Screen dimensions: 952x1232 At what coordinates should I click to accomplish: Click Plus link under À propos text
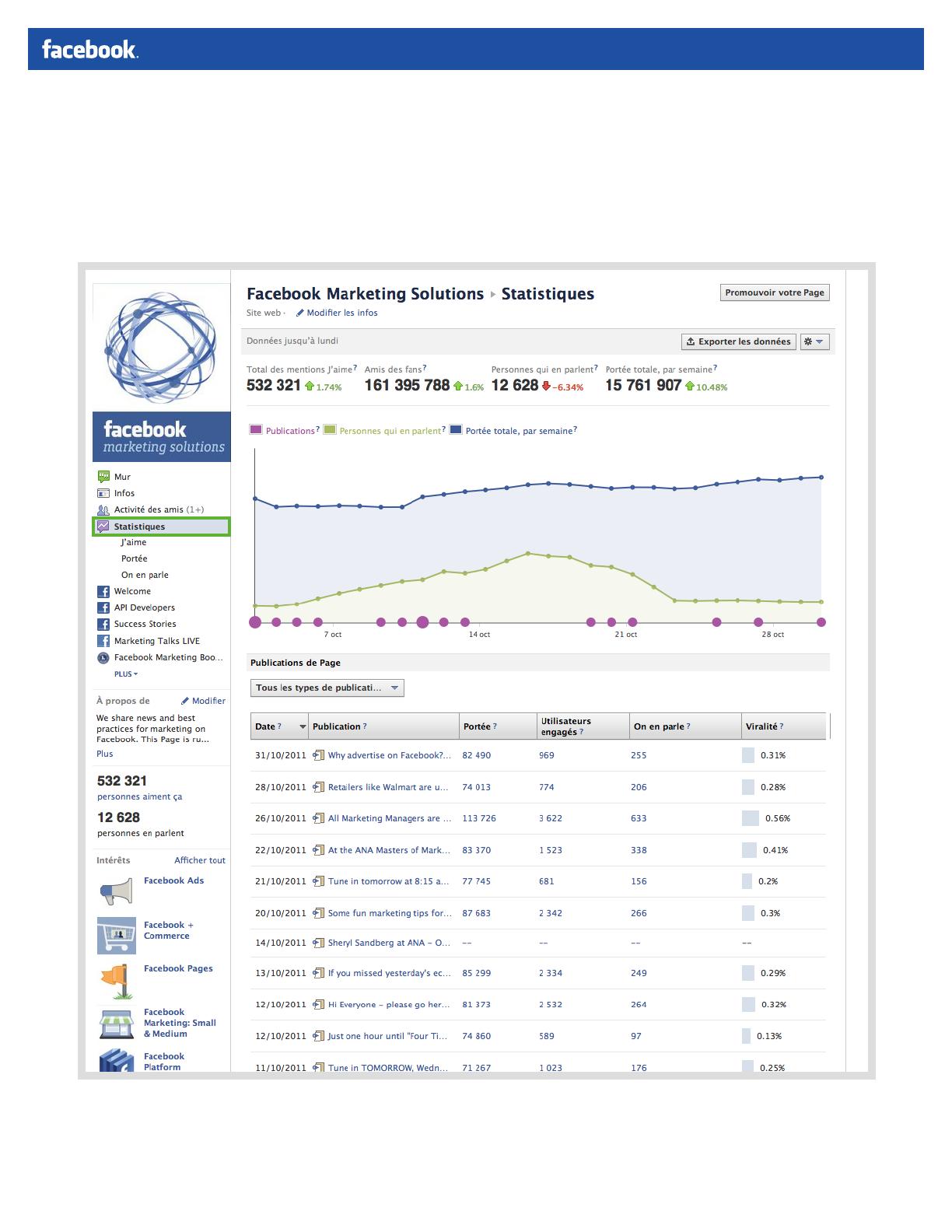click(105, 754)
